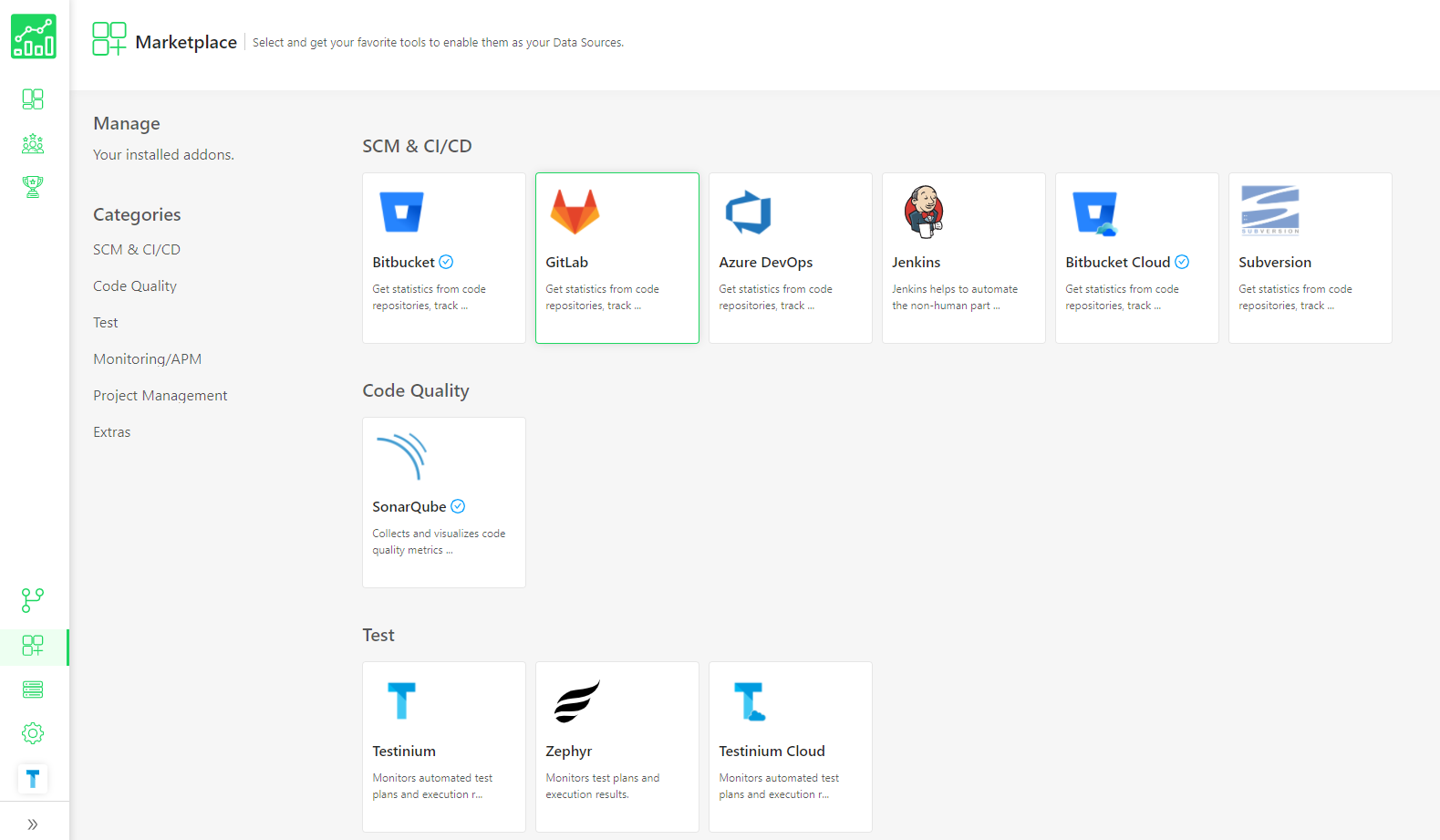This screenshot has width=1440, height=840.
Task: Open the server list sidebar icon
Action: (33, 690)
